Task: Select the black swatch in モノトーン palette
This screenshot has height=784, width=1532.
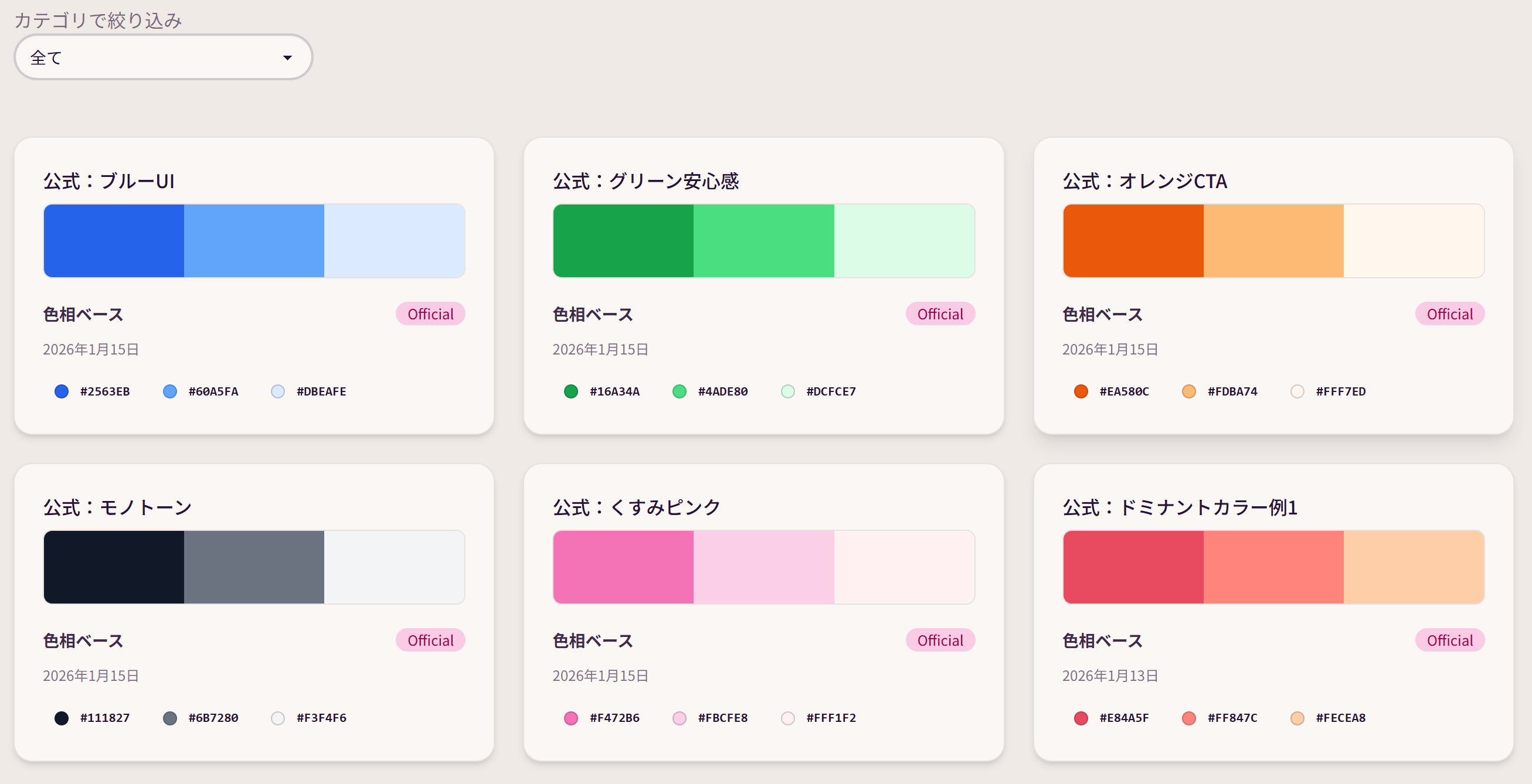Action: pos(113,567)
